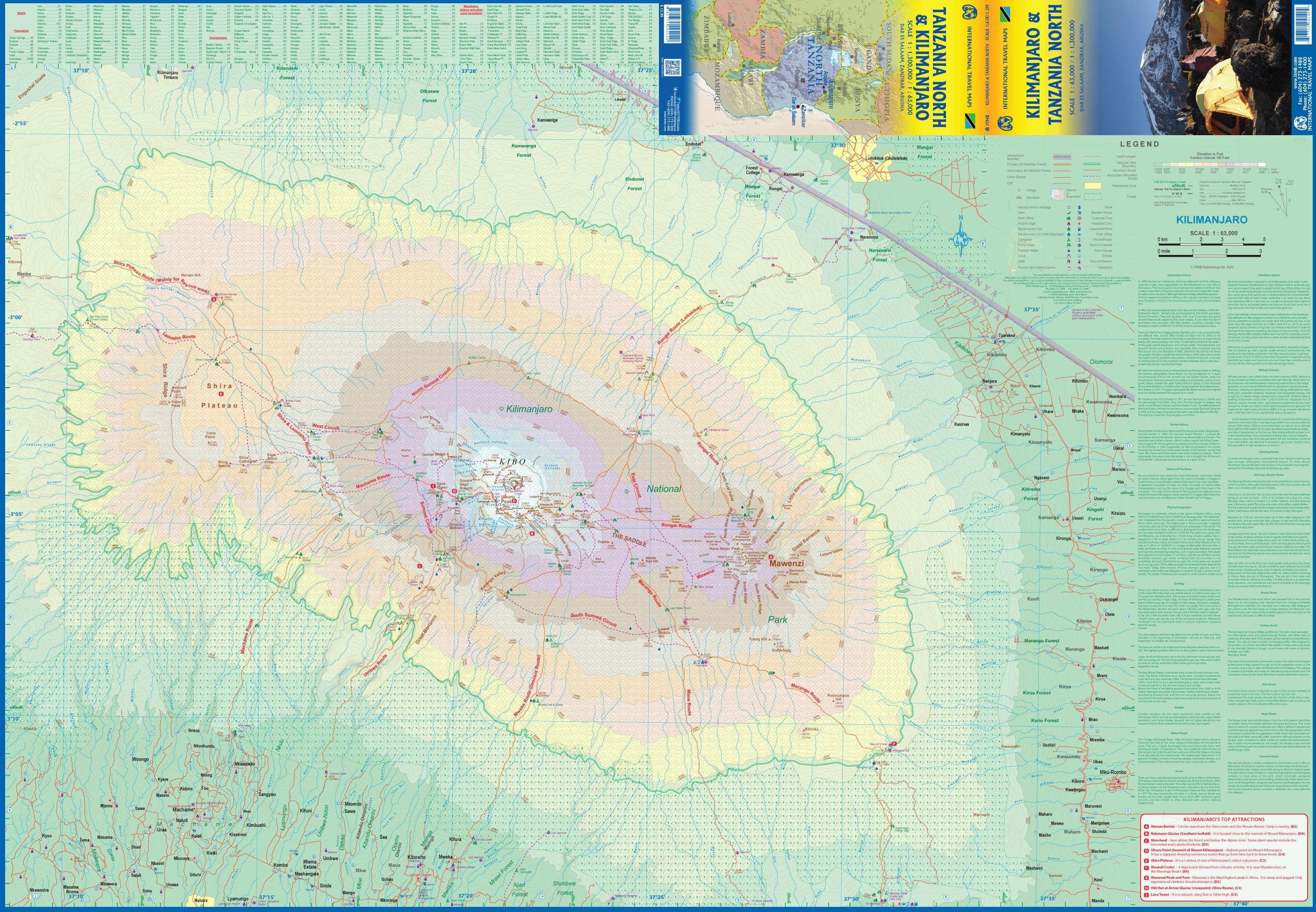Click the elevation color scale bar in legend
This screenshot has height=912, width=1316.
pyautogui.click(x=1210, y=165)
